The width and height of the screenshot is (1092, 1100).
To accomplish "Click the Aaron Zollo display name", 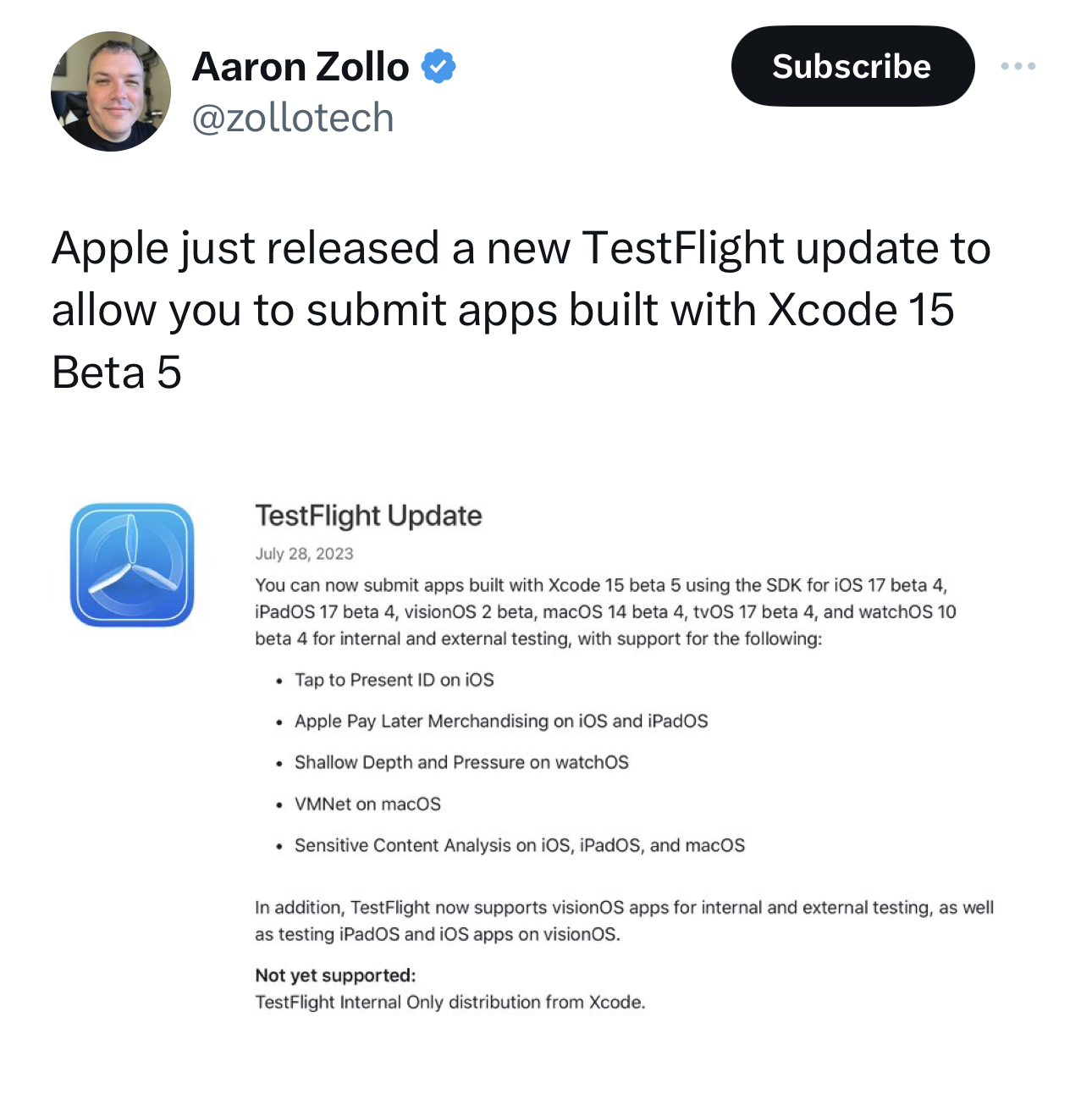I will [301, 66].
